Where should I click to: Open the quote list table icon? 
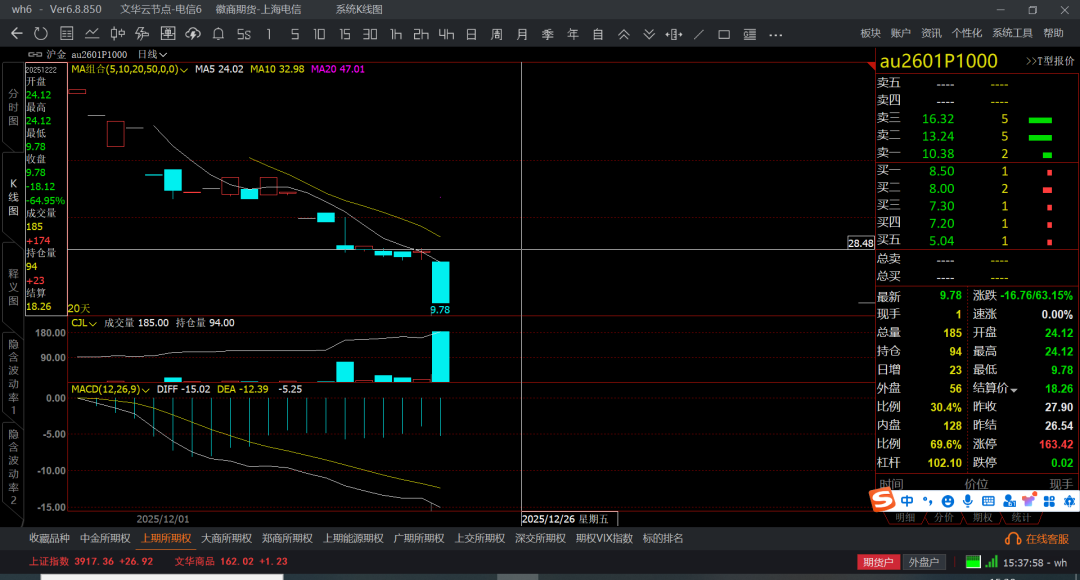67,34
